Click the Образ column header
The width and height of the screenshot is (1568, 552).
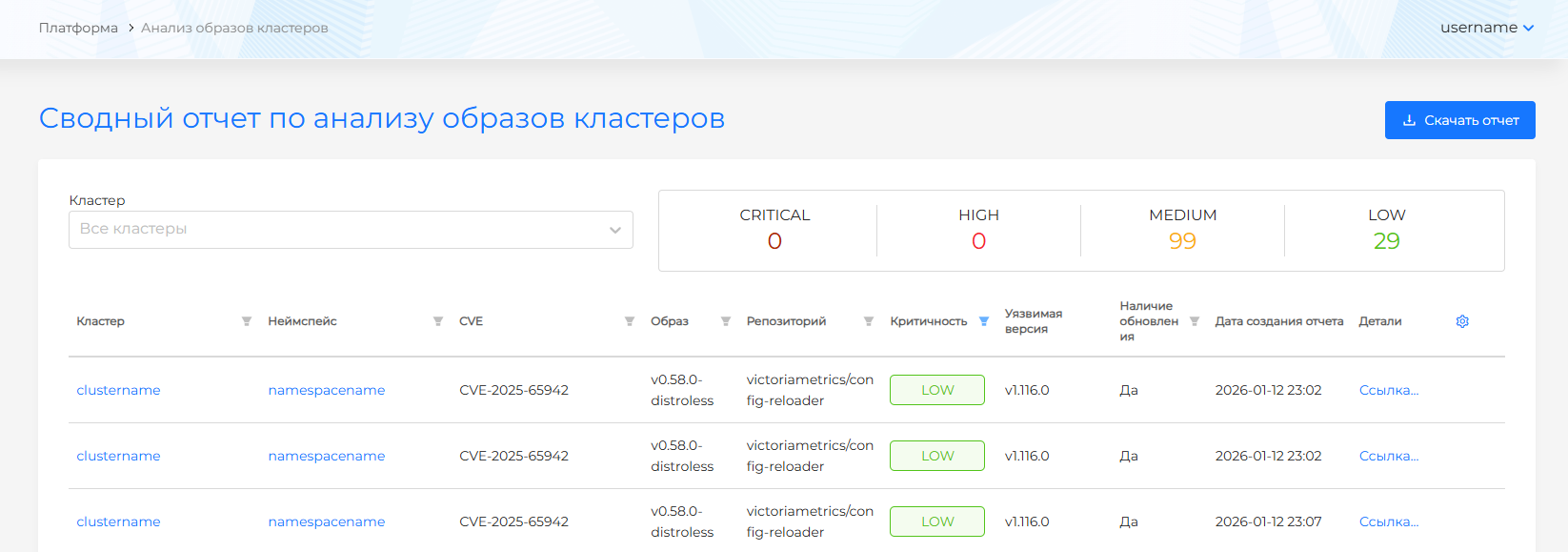[x=670, y=321]
